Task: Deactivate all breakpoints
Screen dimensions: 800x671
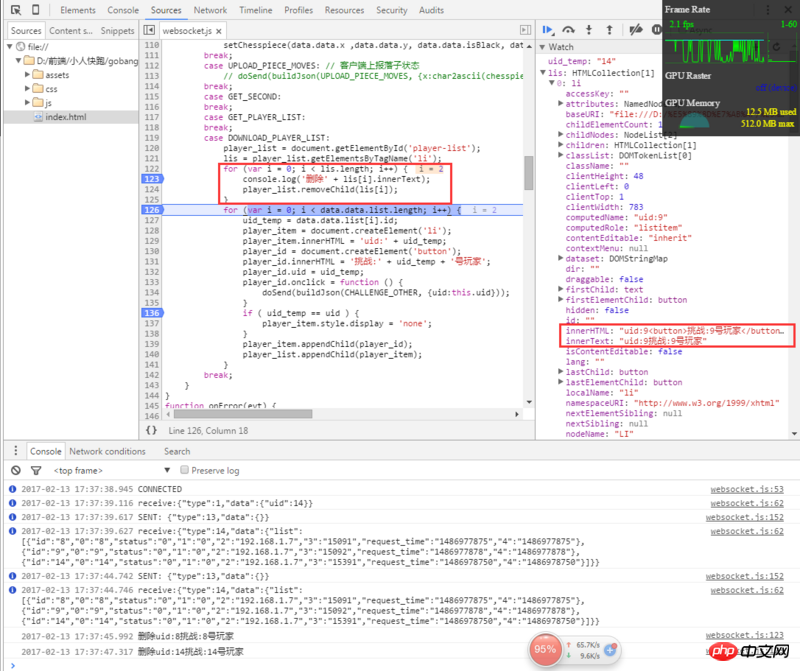Action: [636, 30]
